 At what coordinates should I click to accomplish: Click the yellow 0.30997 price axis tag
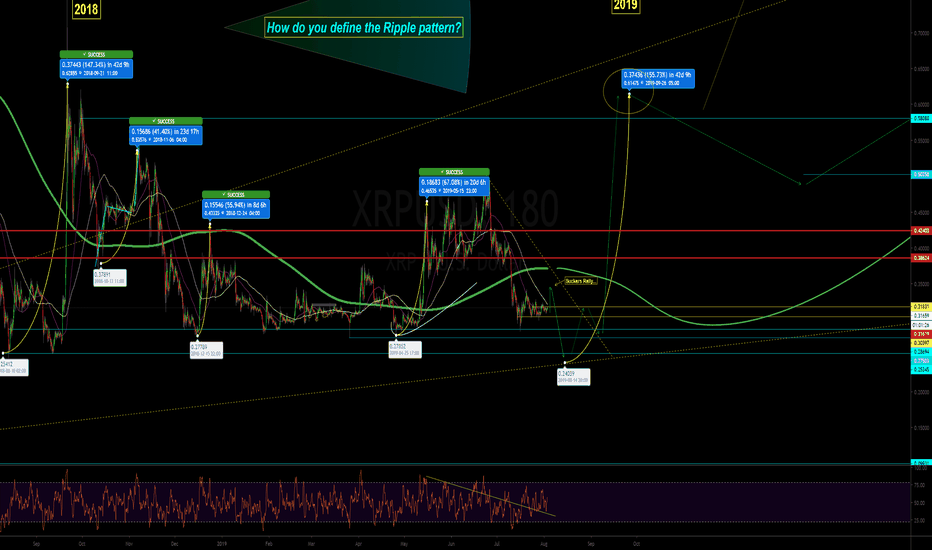(x=921, y=343)
